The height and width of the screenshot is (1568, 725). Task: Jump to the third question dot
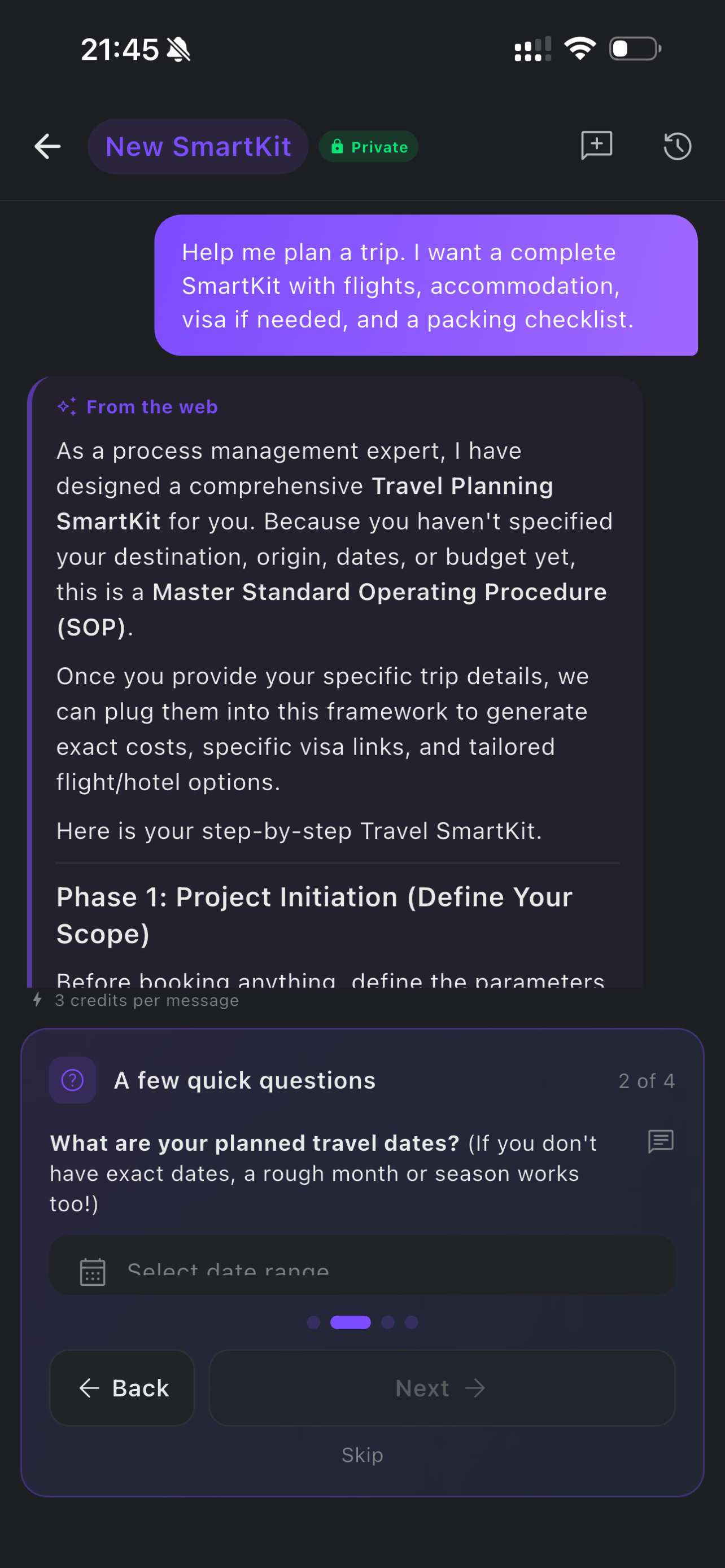coord(388,1322)
